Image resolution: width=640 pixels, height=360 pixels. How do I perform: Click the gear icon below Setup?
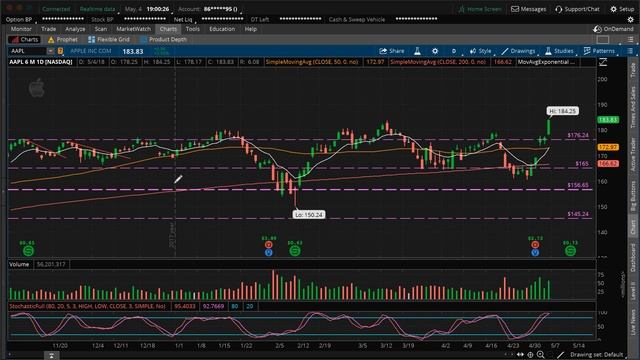click(x=631, y=19)
